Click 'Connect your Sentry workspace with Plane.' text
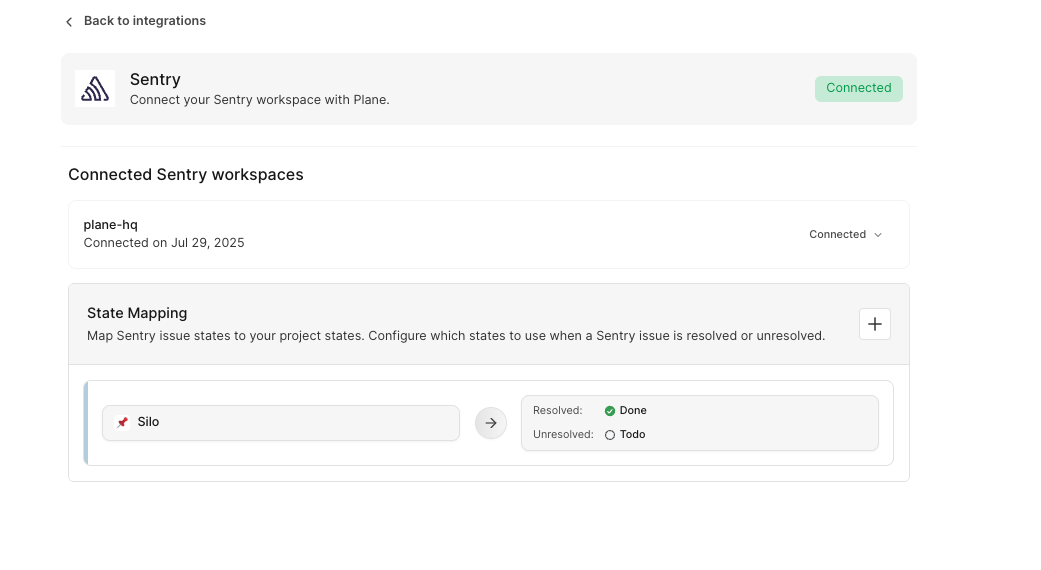 260,100
